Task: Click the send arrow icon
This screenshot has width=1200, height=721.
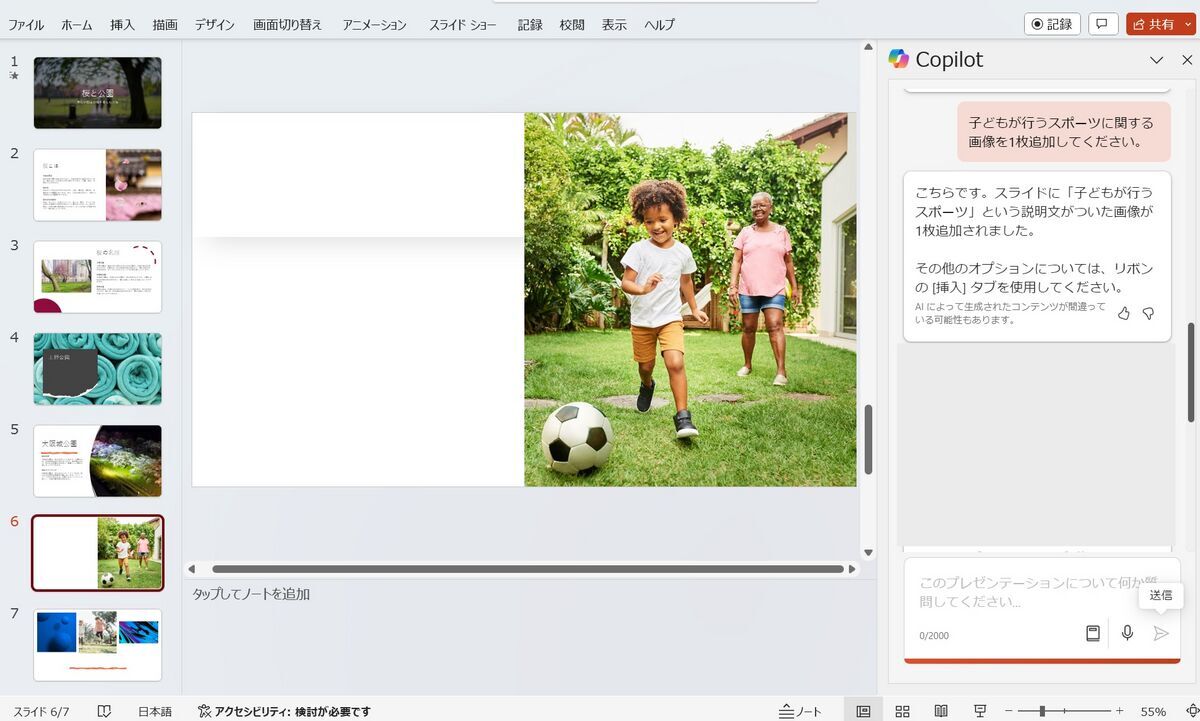Action: coord(1160,633)
